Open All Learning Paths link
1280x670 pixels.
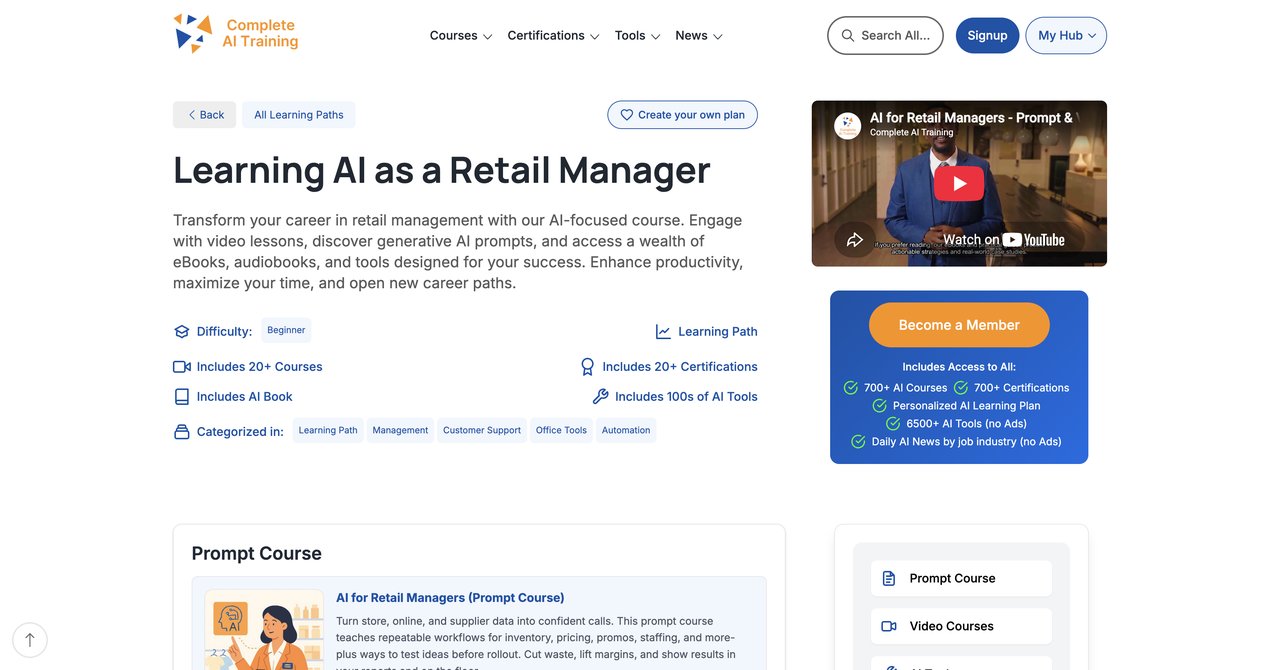(299, 115)
